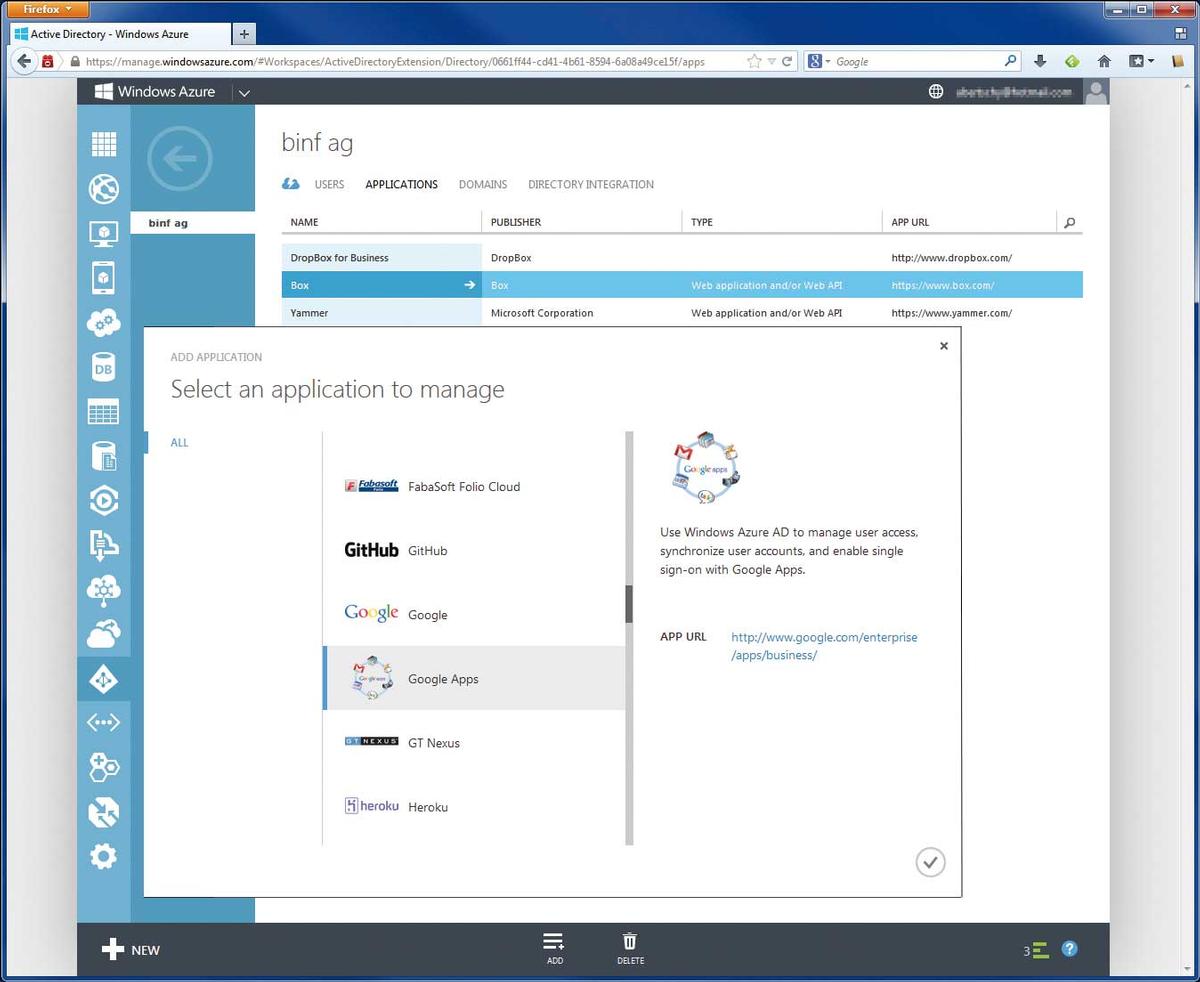Open Mobile Services phone icon in sidebar
Image resolution: width=1200 pixels, height=982 pixels.
[x=104, y=278]
